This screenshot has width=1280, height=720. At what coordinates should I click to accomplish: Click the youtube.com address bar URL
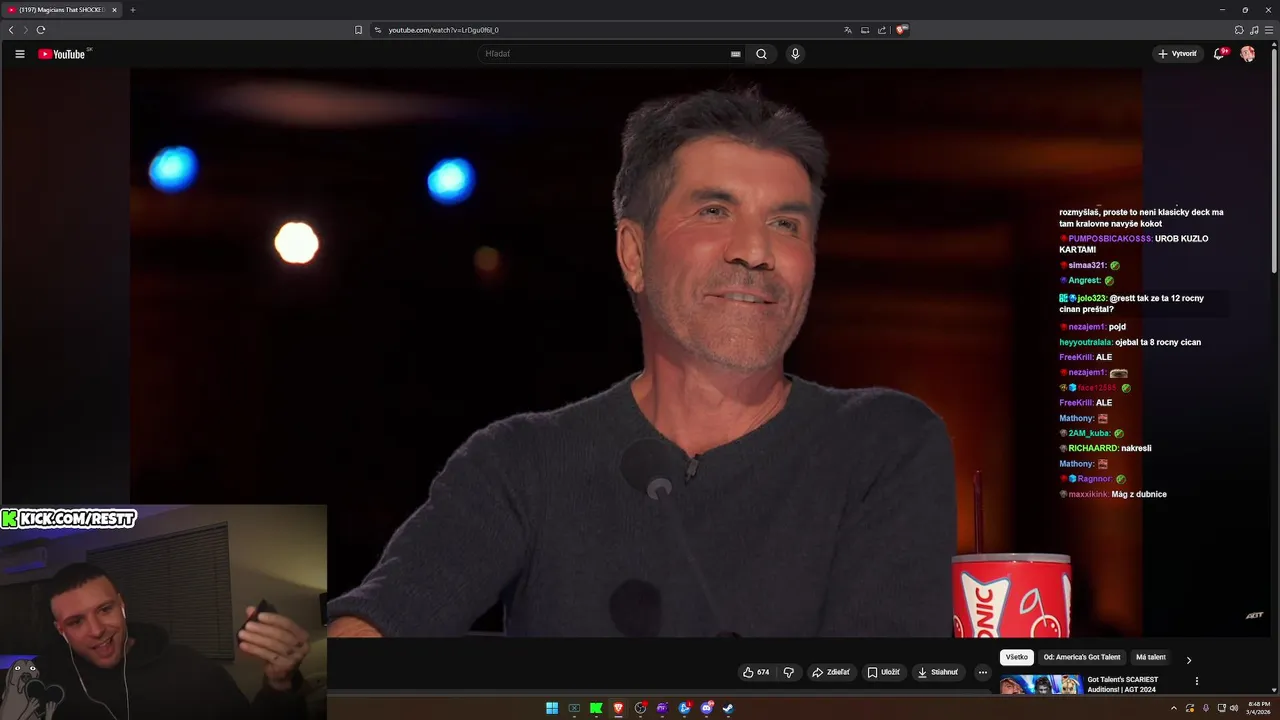[443, 30]
